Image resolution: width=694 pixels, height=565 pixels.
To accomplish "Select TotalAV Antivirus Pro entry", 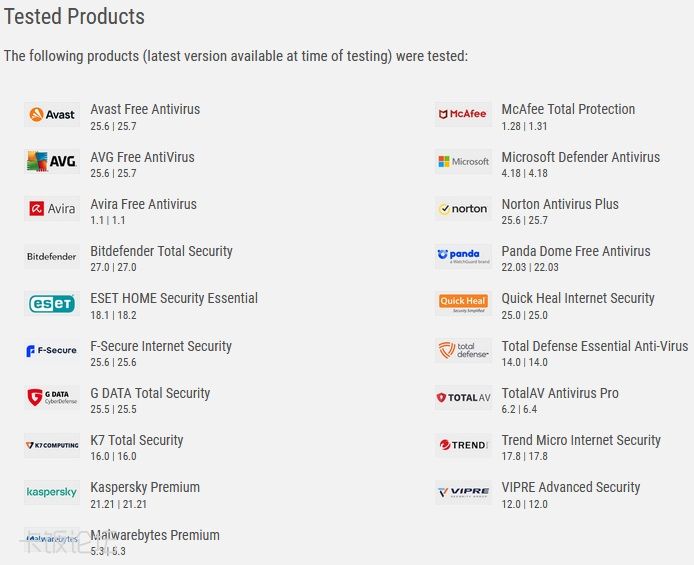I will 560,393.
